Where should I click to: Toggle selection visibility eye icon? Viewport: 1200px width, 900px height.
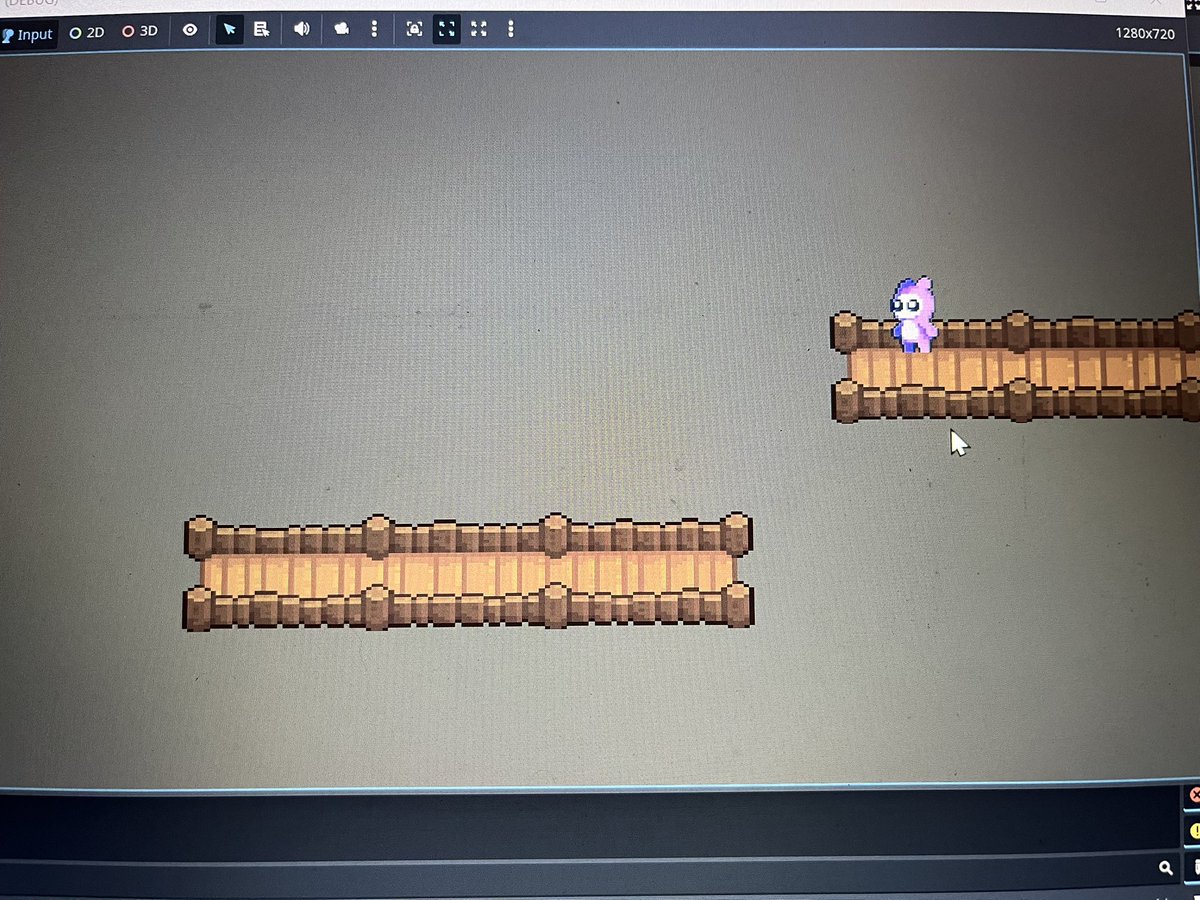pos(190,30)
